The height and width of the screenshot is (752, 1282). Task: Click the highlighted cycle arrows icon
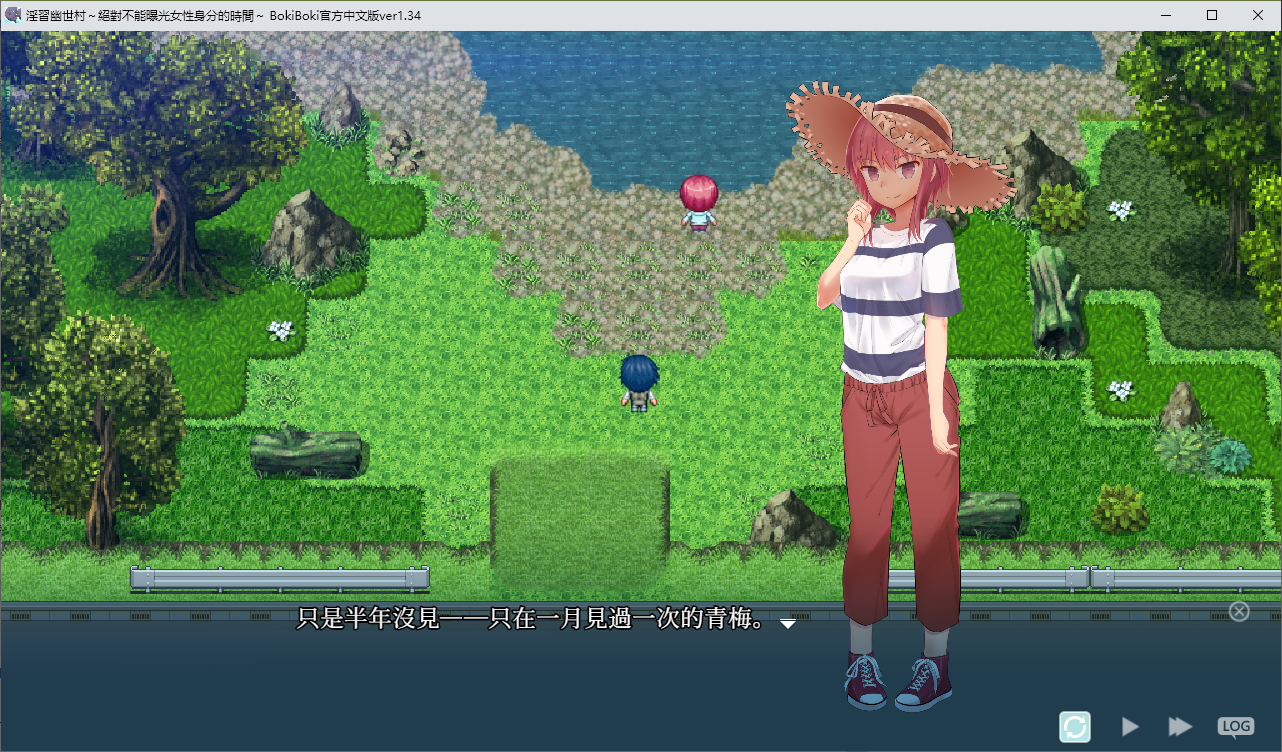1075,726
